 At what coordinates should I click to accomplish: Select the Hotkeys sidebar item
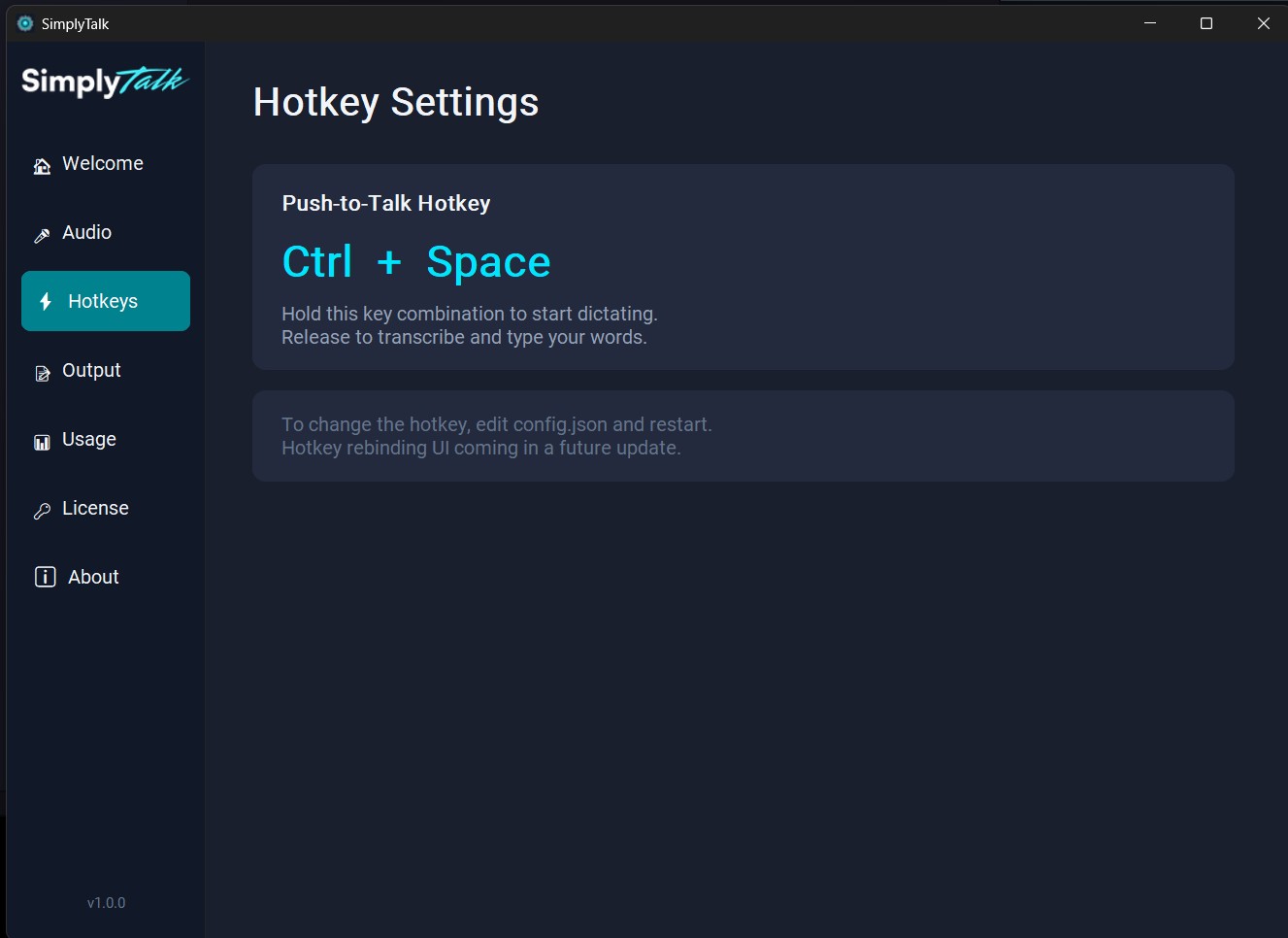(x=106, y=301)
